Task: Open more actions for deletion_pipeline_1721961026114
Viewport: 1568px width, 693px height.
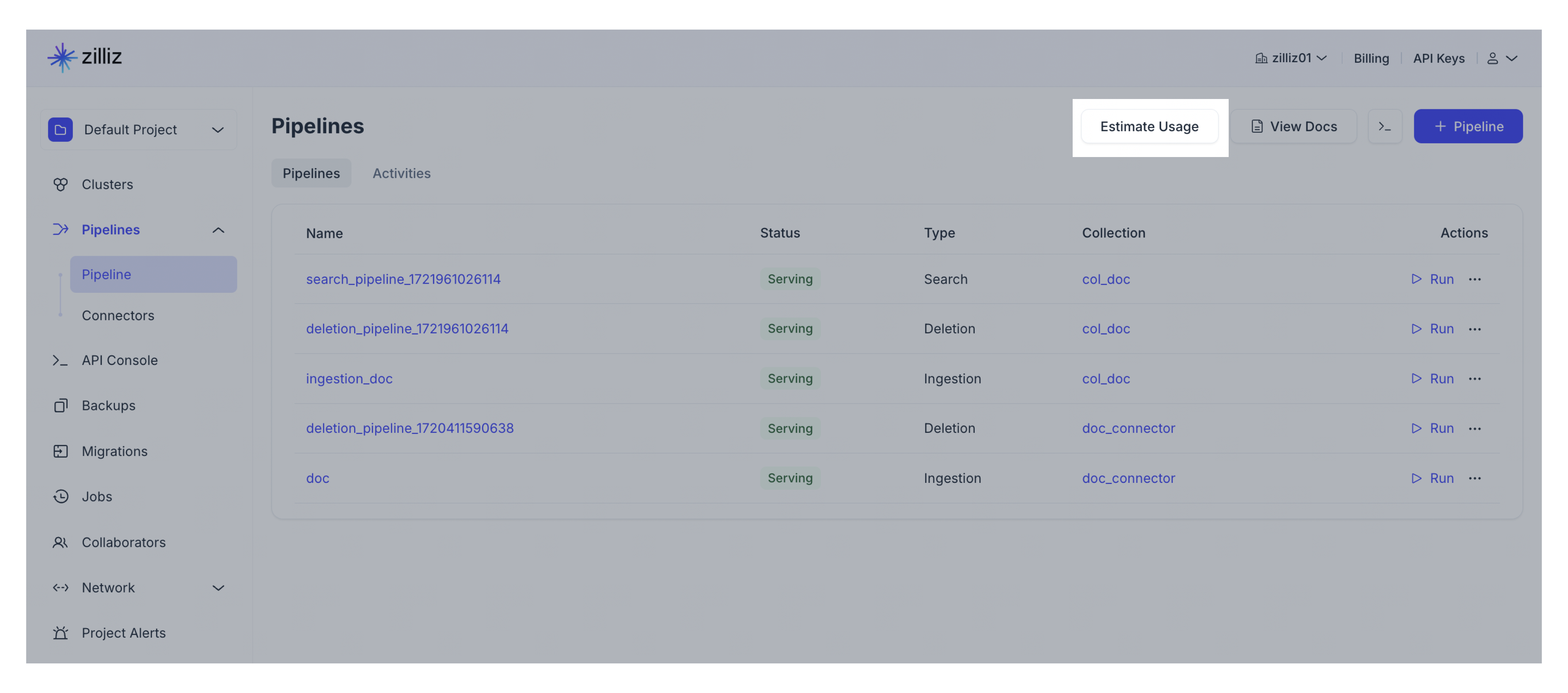Action: [x=1474, y=329]
